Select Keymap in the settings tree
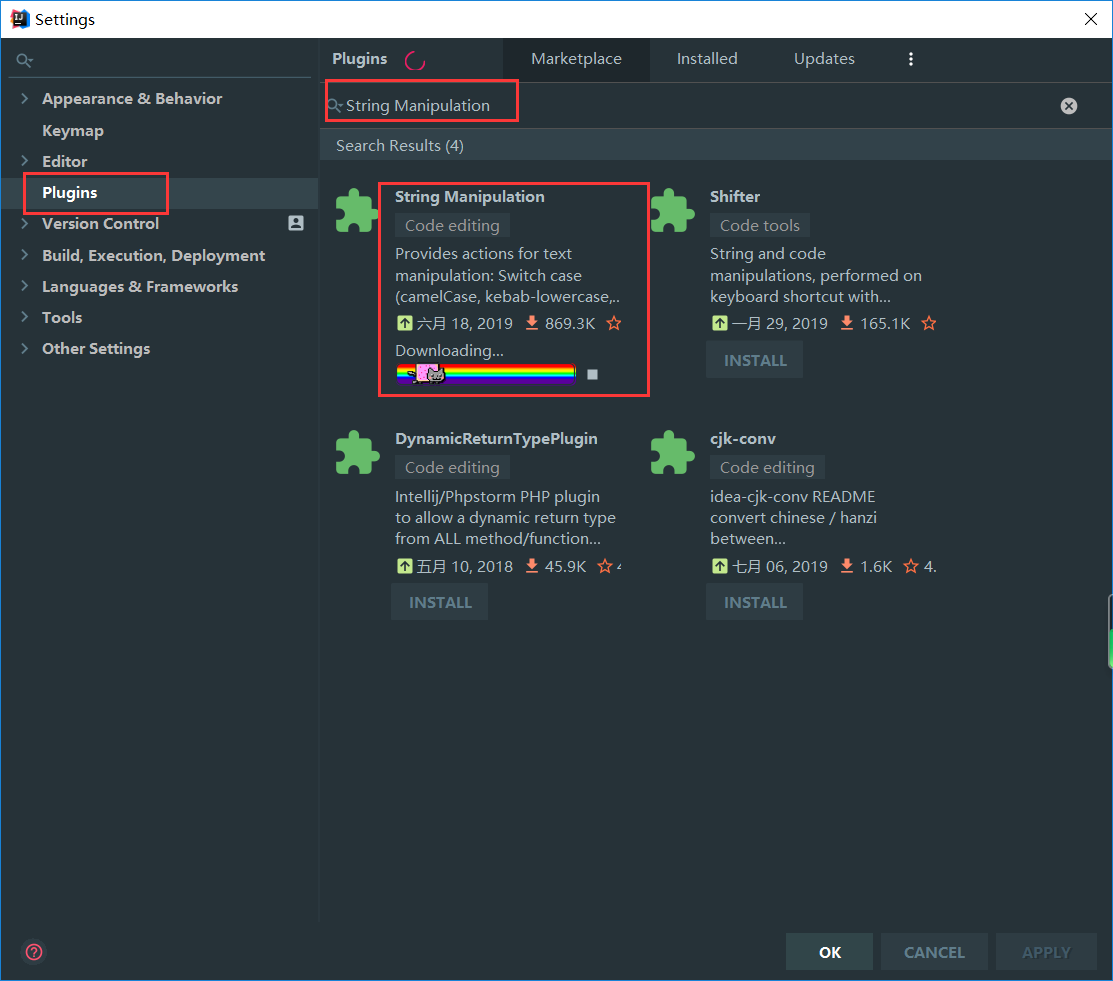This screenshot has width=1113, height=981. coord(73,131)
